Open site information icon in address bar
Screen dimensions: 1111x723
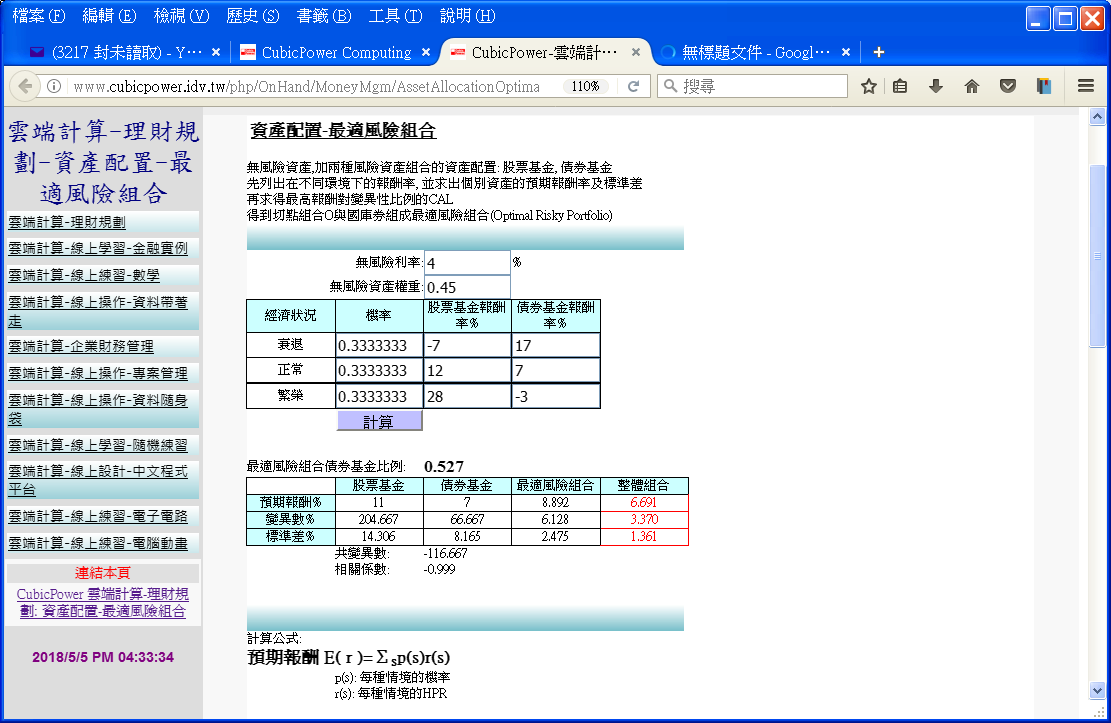click(54, 86)
